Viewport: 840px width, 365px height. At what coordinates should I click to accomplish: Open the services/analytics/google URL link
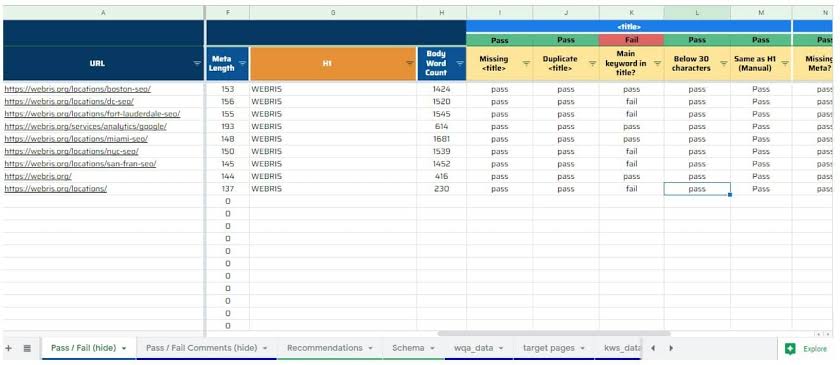(85, 126)
